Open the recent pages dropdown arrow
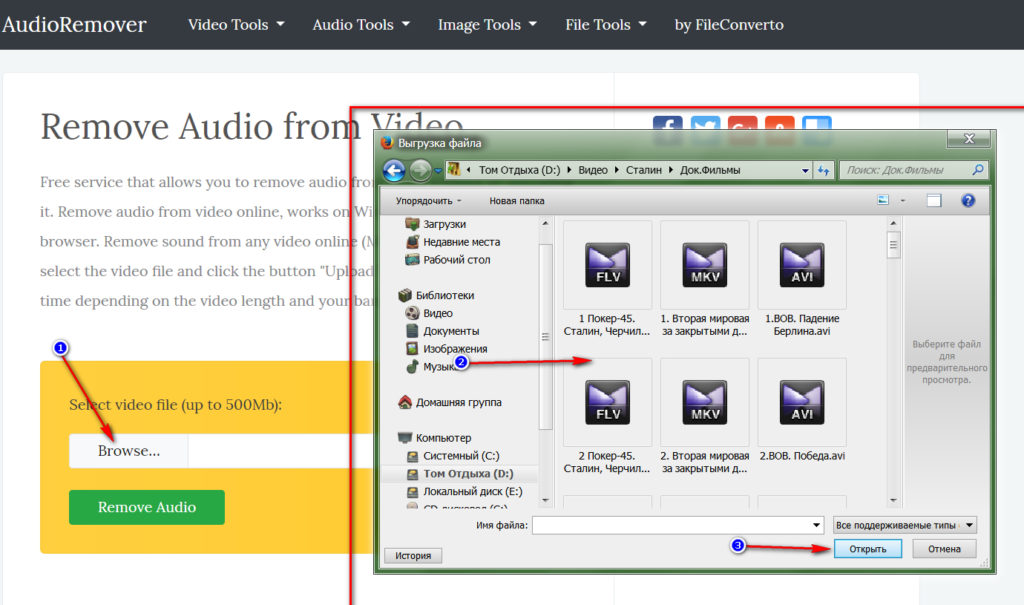Viewport: 1024px width, 605px height. pyautogui.click(x=438, y=171)
